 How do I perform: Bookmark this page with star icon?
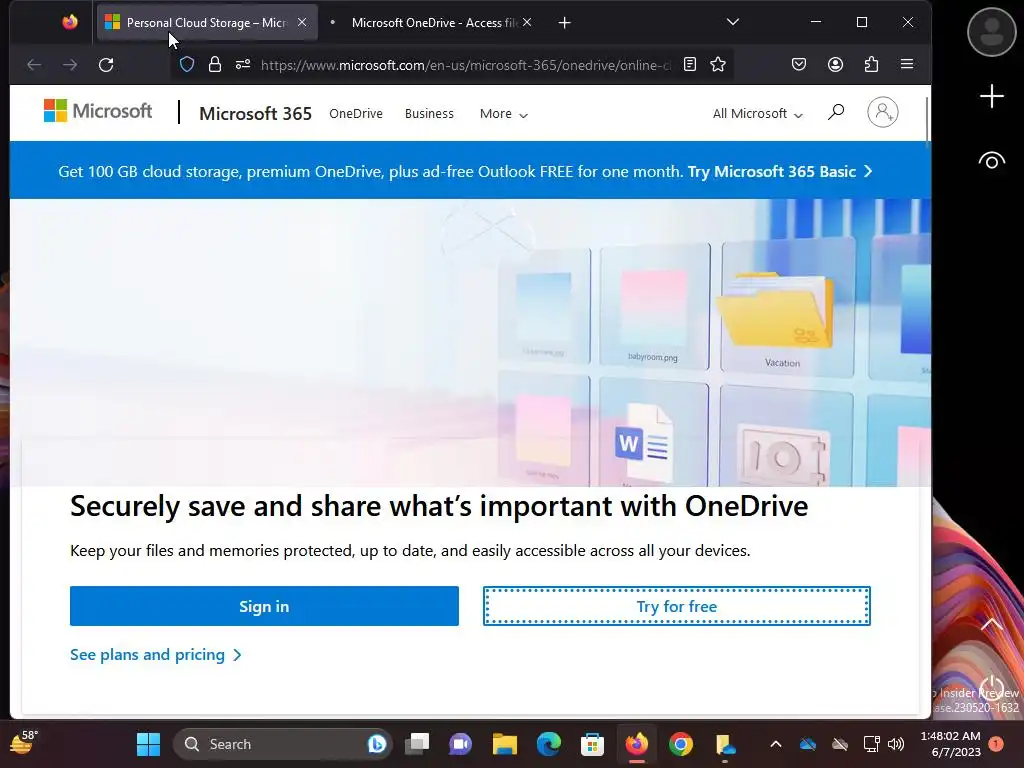718,64
